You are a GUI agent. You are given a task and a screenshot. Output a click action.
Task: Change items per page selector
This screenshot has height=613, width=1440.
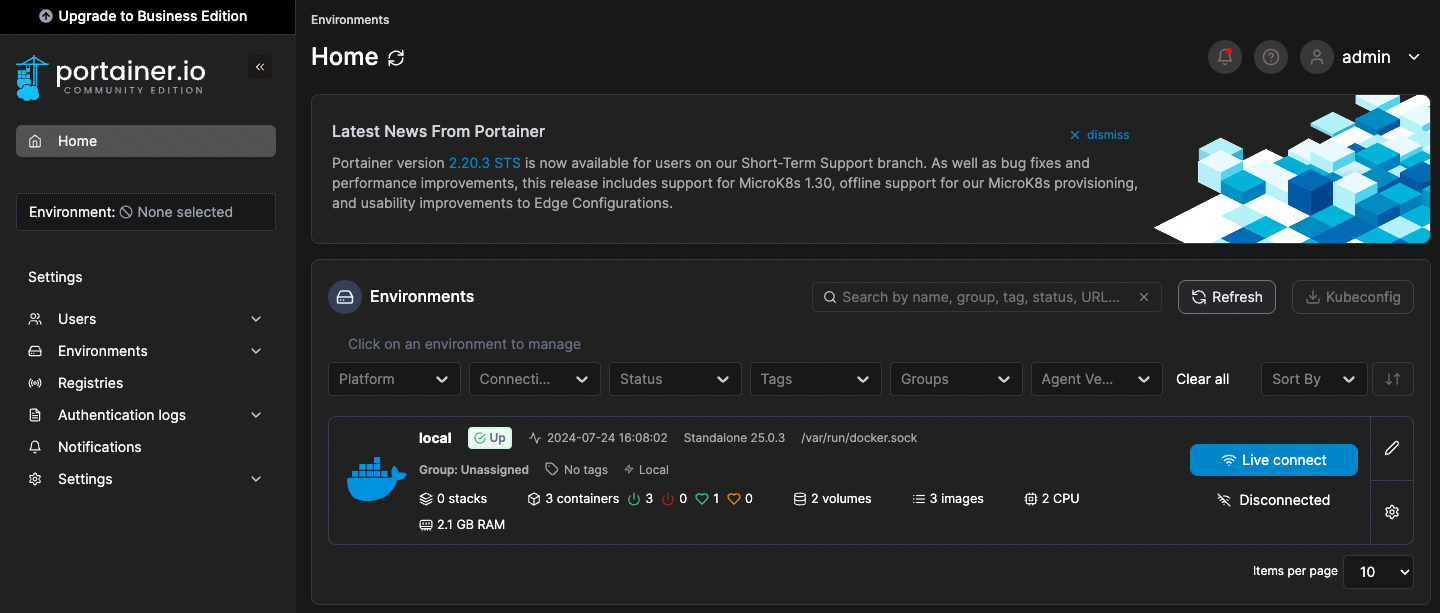(x=1377, y=572)
